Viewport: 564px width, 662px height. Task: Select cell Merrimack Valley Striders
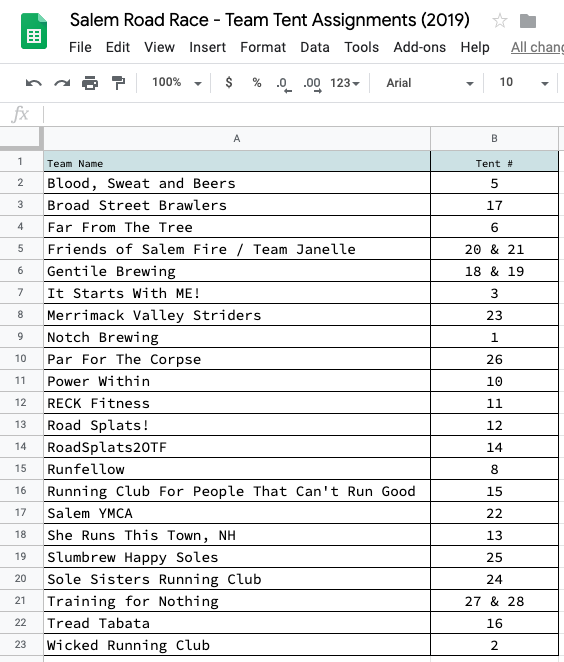tap(237, 315)
